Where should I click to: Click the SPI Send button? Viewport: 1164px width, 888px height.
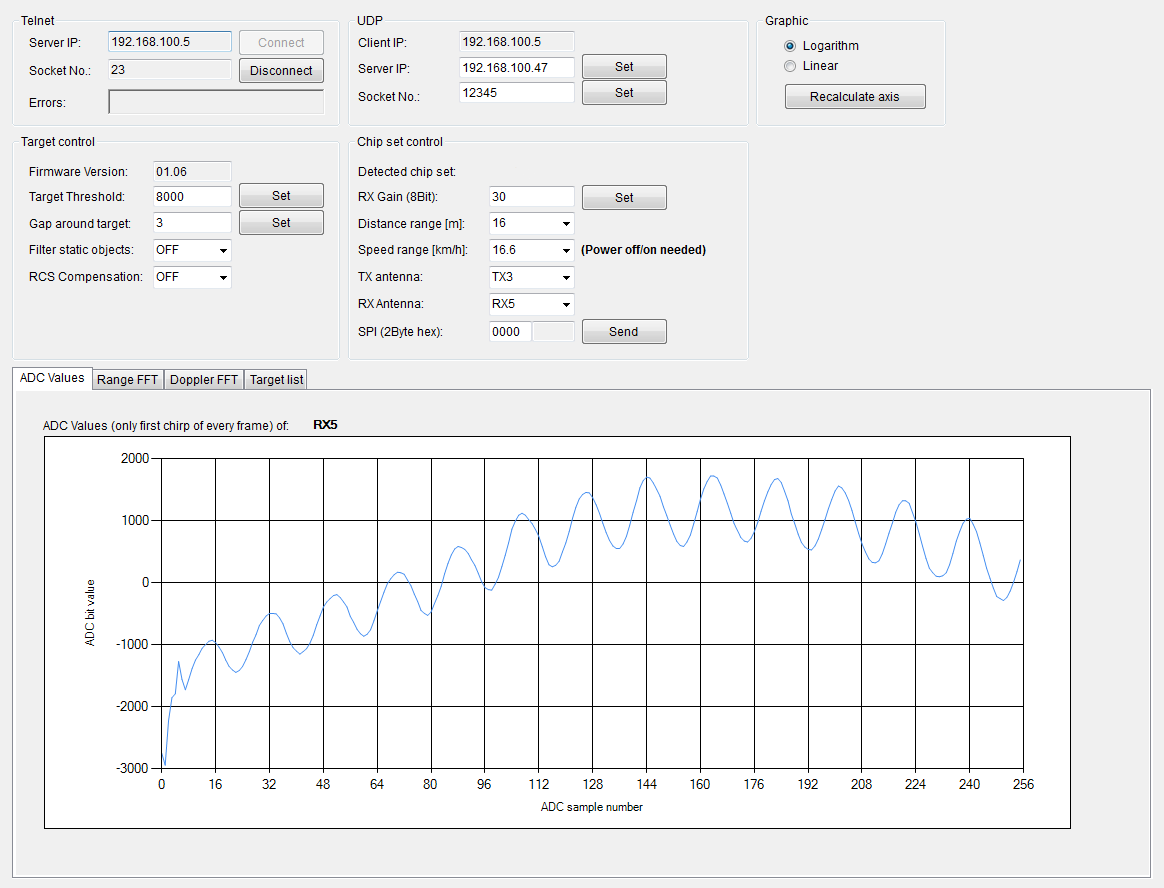point(624,332)
